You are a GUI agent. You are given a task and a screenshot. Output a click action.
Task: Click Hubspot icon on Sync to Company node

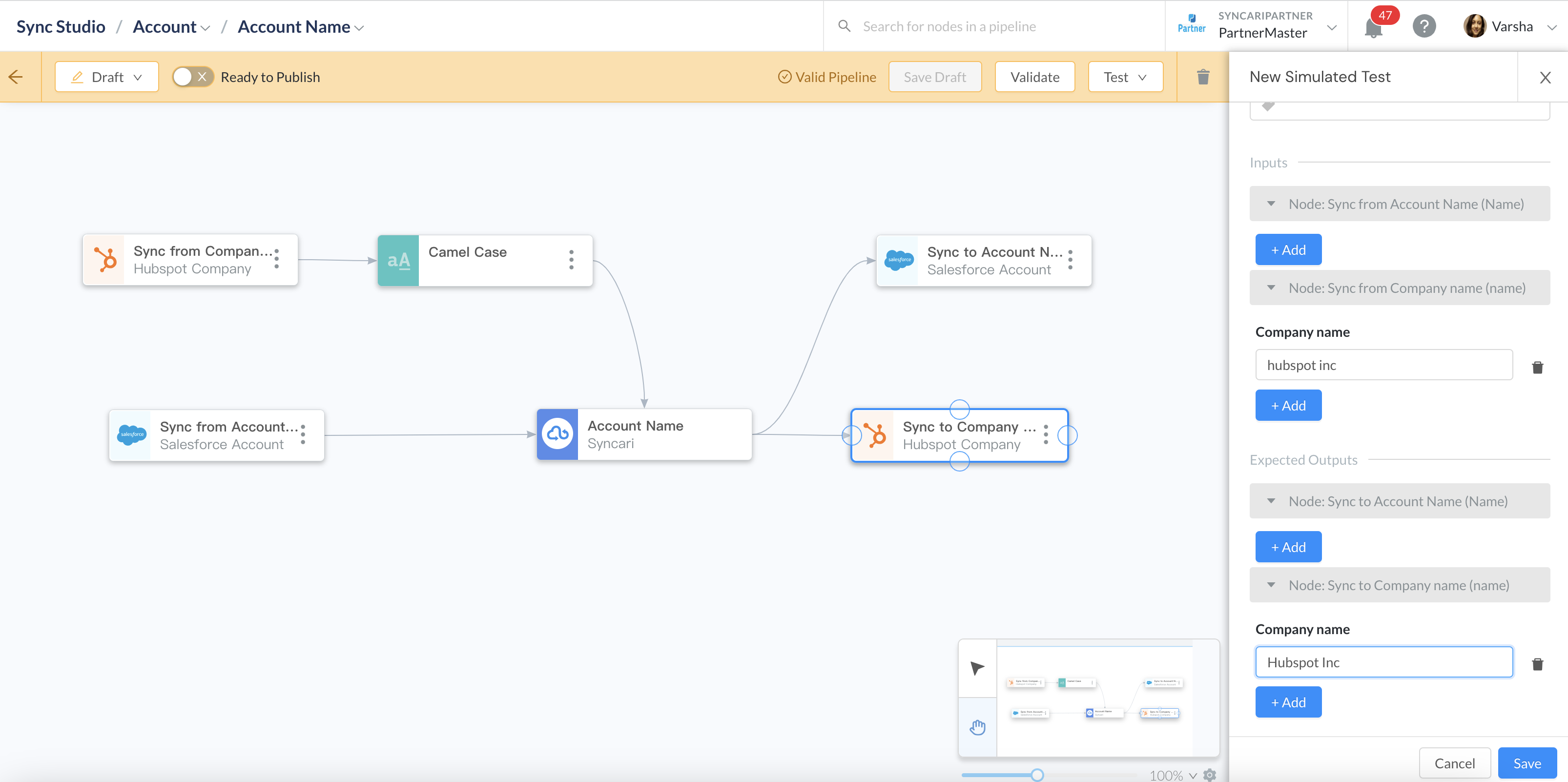point(874,435)
